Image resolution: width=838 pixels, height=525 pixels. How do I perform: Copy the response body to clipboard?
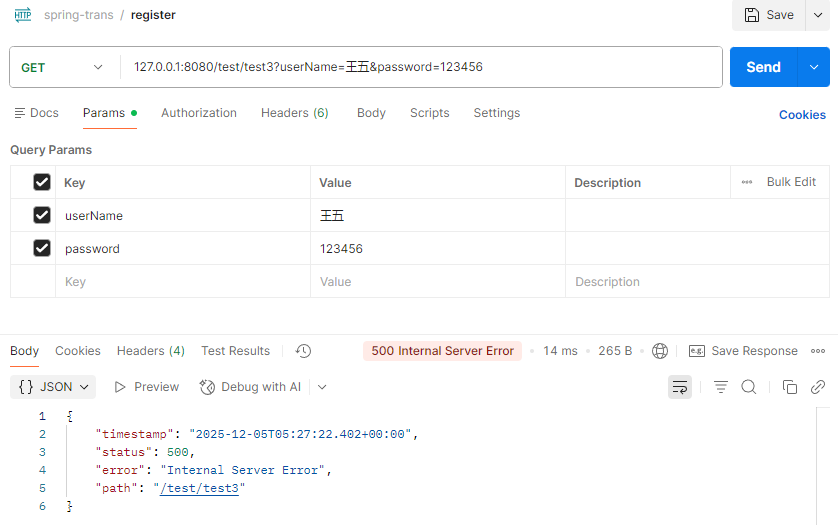(x=790, y=387)
